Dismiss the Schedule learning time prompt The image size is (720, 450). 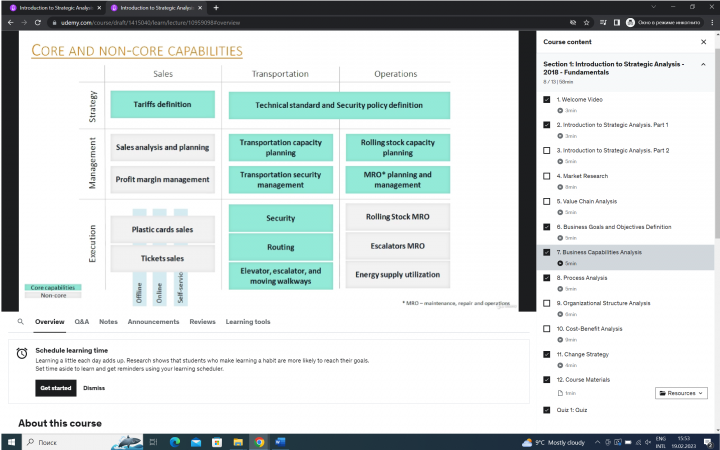tap(94, 388)
